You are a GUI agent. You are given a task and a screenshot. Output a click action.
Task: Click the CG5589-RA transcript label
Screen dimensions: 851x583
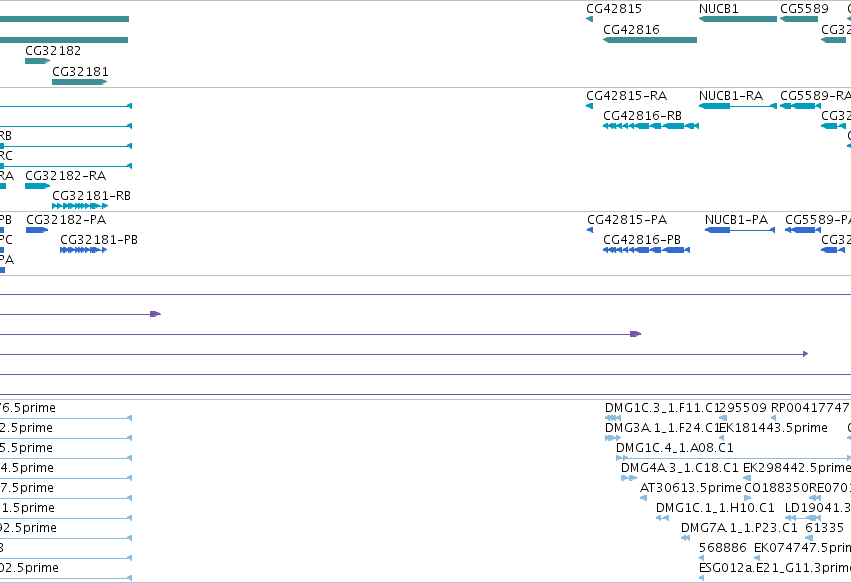click(816, 96)
